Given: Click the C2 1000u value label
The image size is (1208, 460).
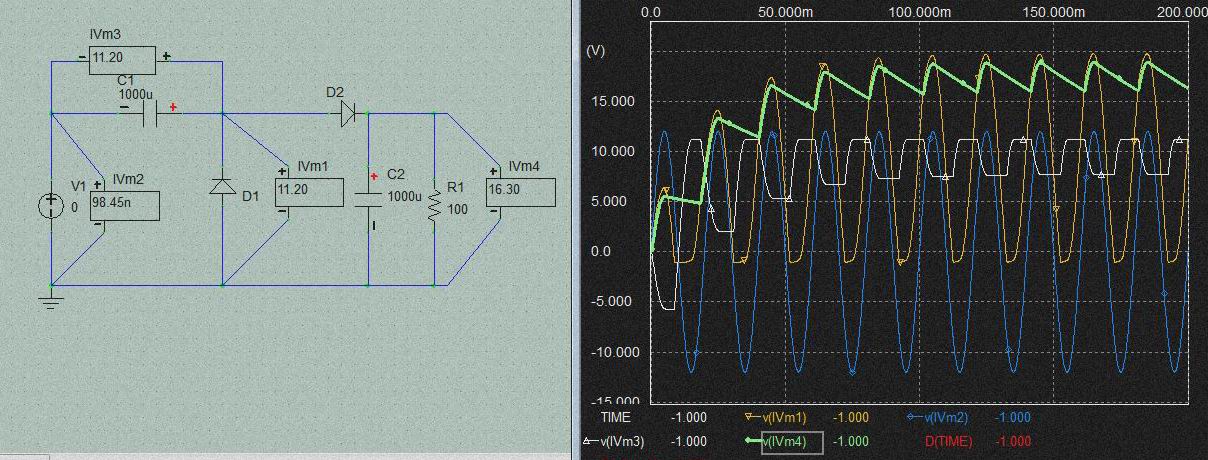Looking at the screenshot, I should coord(405,197).
